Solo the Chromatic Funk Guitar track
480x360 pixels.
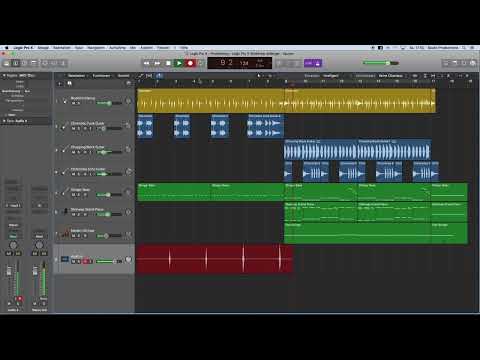pyautogui.click(x=79, y=128)
